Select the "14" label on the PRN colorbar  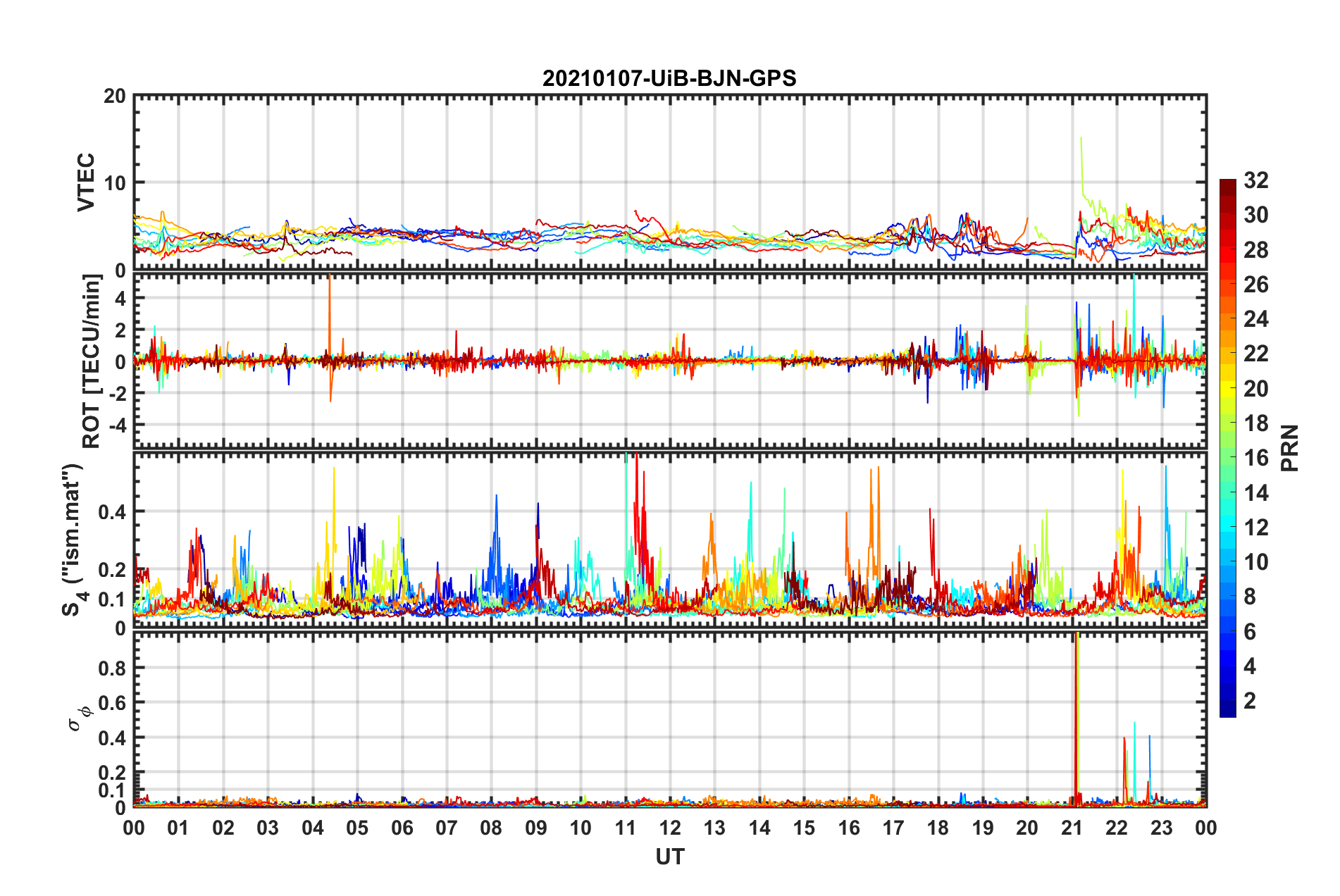(1255, 492)
